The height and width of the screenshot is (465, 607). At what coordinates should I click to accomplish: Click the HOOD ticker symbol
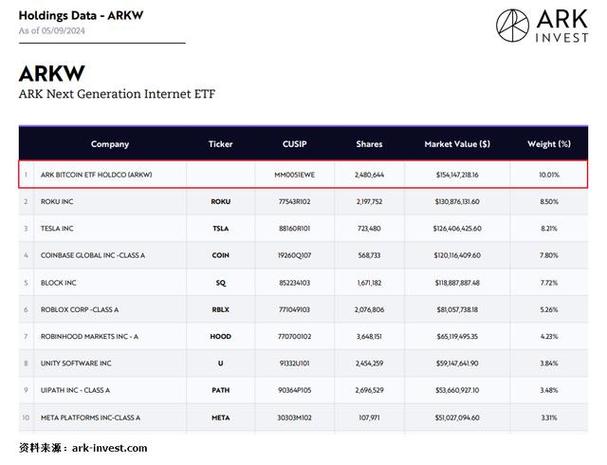tap(221, 336)
